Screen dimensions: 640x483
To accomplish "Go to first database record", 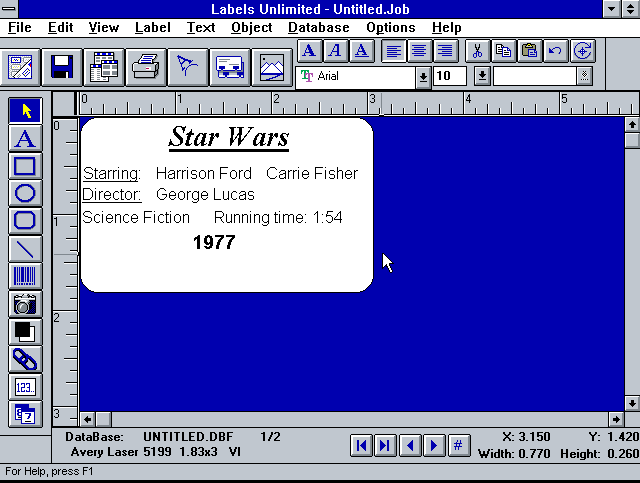I will (x=361, y=445).
